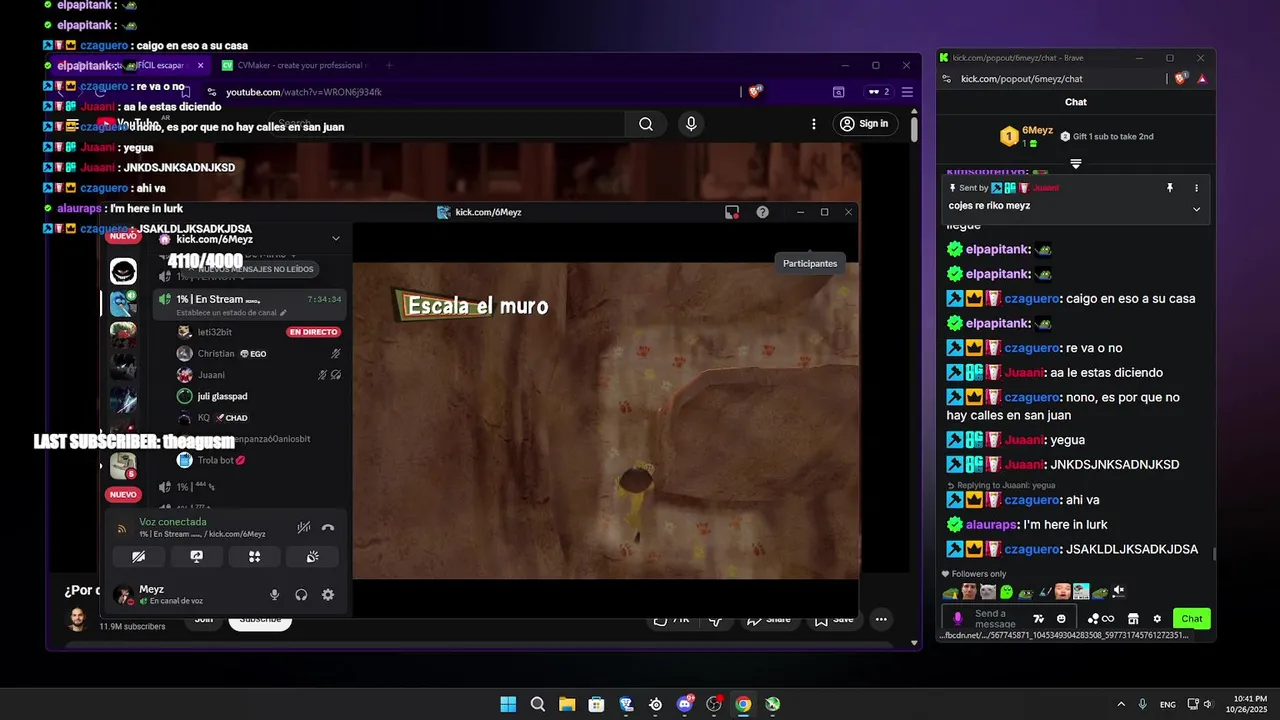Click the Brave Rewards triangle icon
The image size is (1280, 720).
pos(1202,78)
